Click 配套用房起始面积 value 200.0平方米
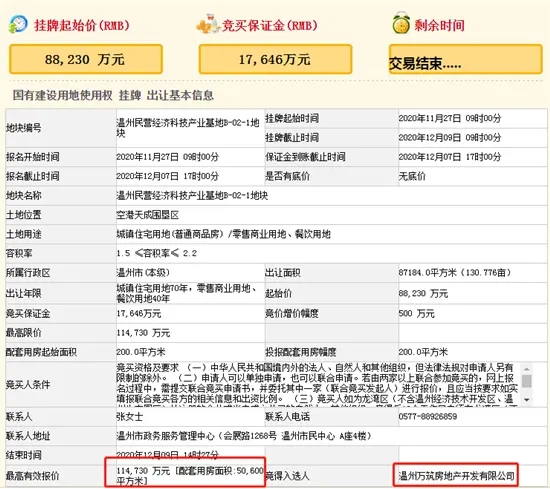This screenshot has width=550, height=489. tap(141, 352)
